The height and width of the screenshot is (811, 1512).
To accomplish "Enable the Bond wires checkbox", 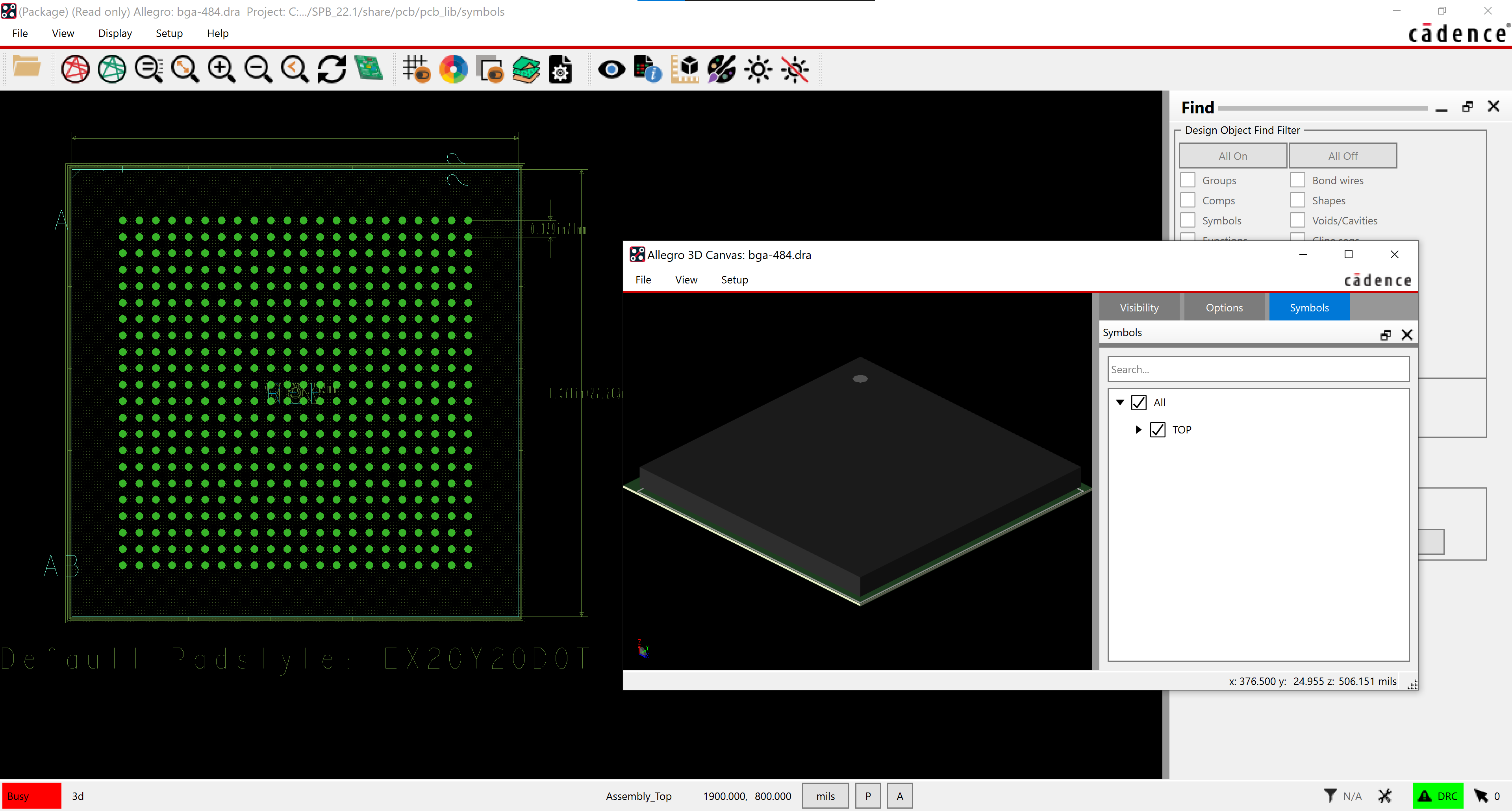I will click(x=1298, y=180).
